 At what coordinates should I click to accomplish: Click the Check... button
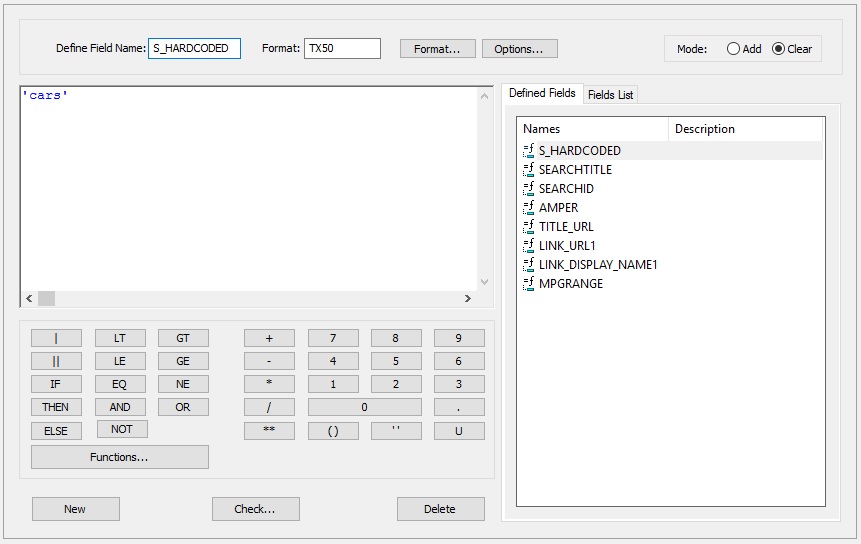tap(255, 509)
